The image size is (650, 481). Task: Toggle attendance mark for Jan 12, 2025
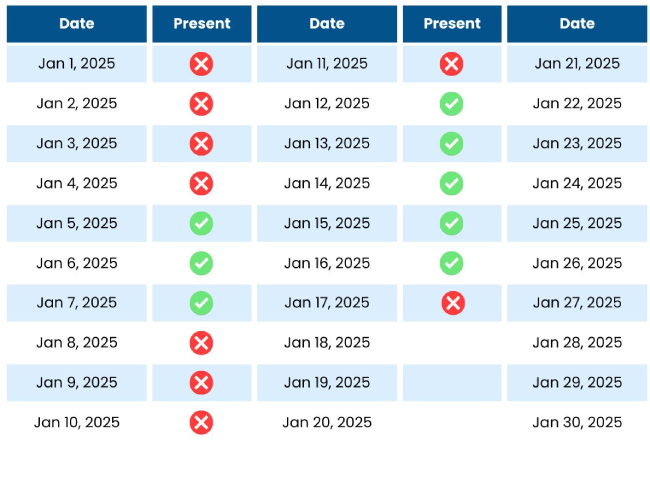coord(451,104)
